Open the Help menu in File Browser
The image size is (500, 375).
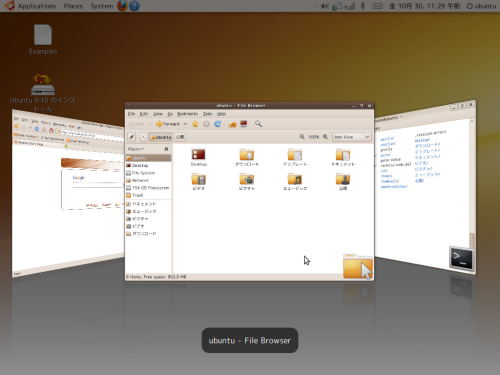221,114
